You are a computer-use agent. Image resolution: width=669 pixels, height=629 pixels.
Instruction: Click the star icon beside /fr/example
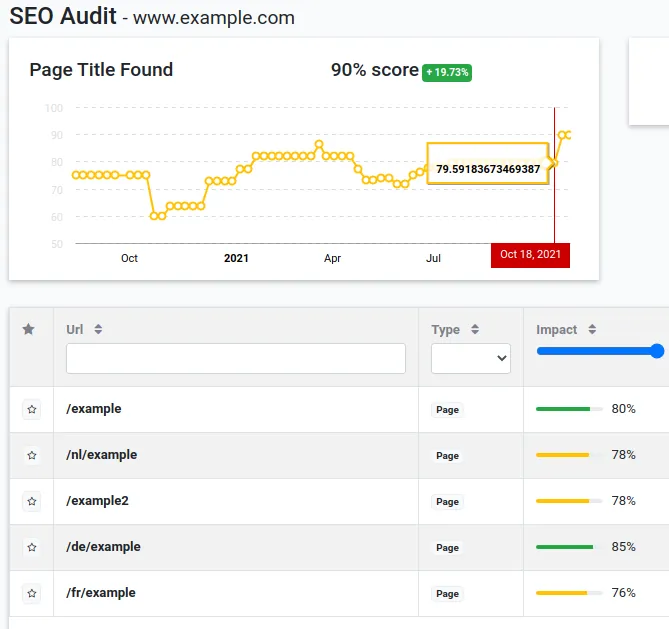tap(32, 593)
